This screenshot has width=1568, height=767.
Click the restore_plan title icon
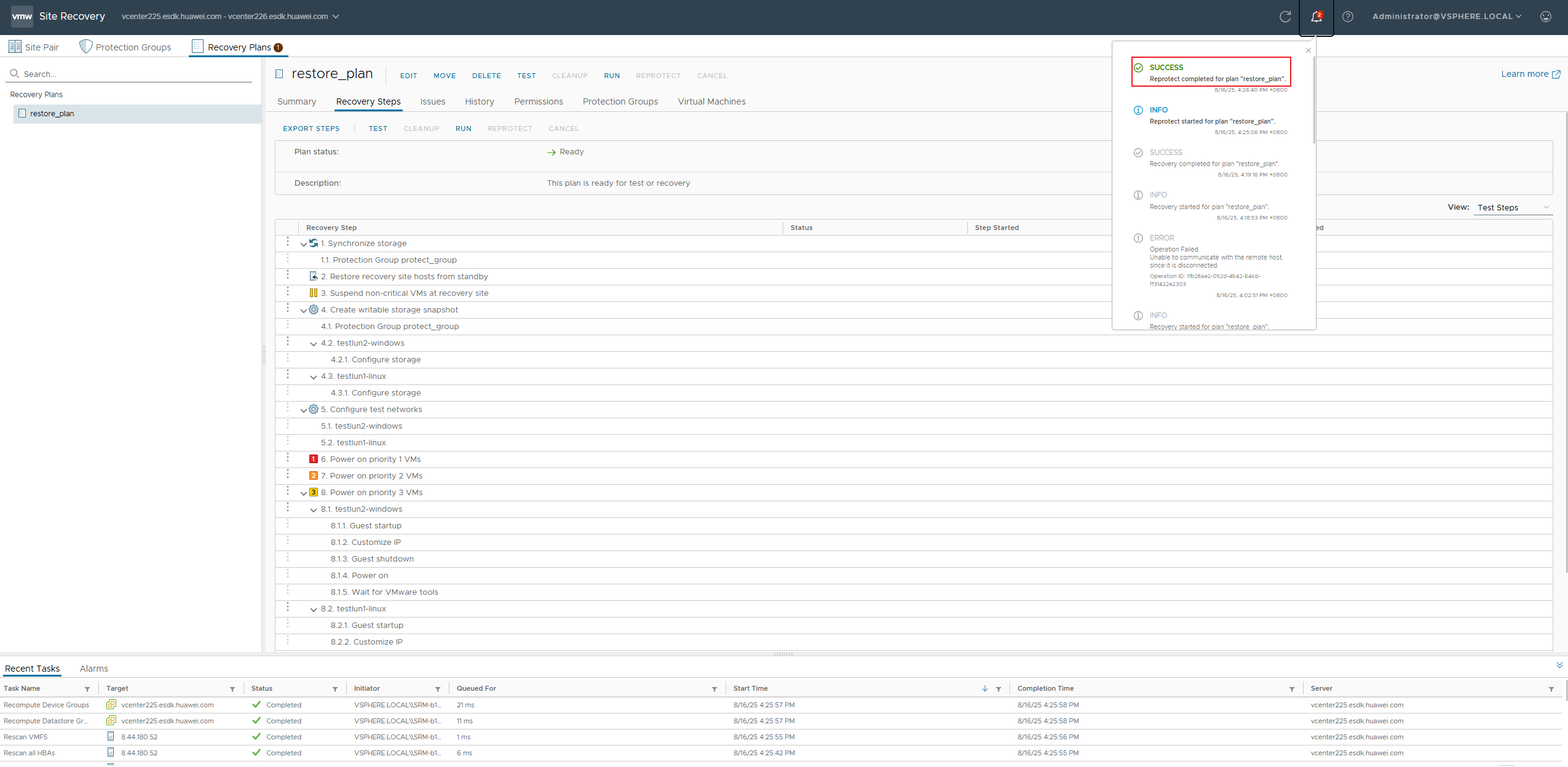coord(279,74)
